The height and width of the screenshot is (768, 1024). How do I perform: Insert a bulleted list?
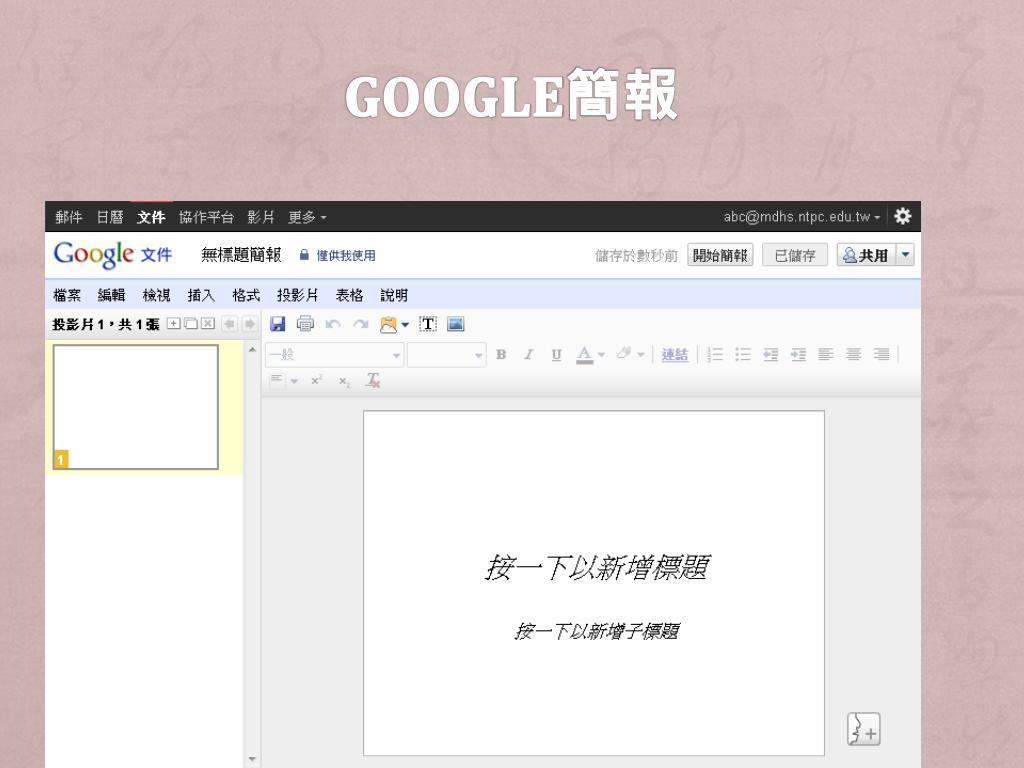(743, 355)
